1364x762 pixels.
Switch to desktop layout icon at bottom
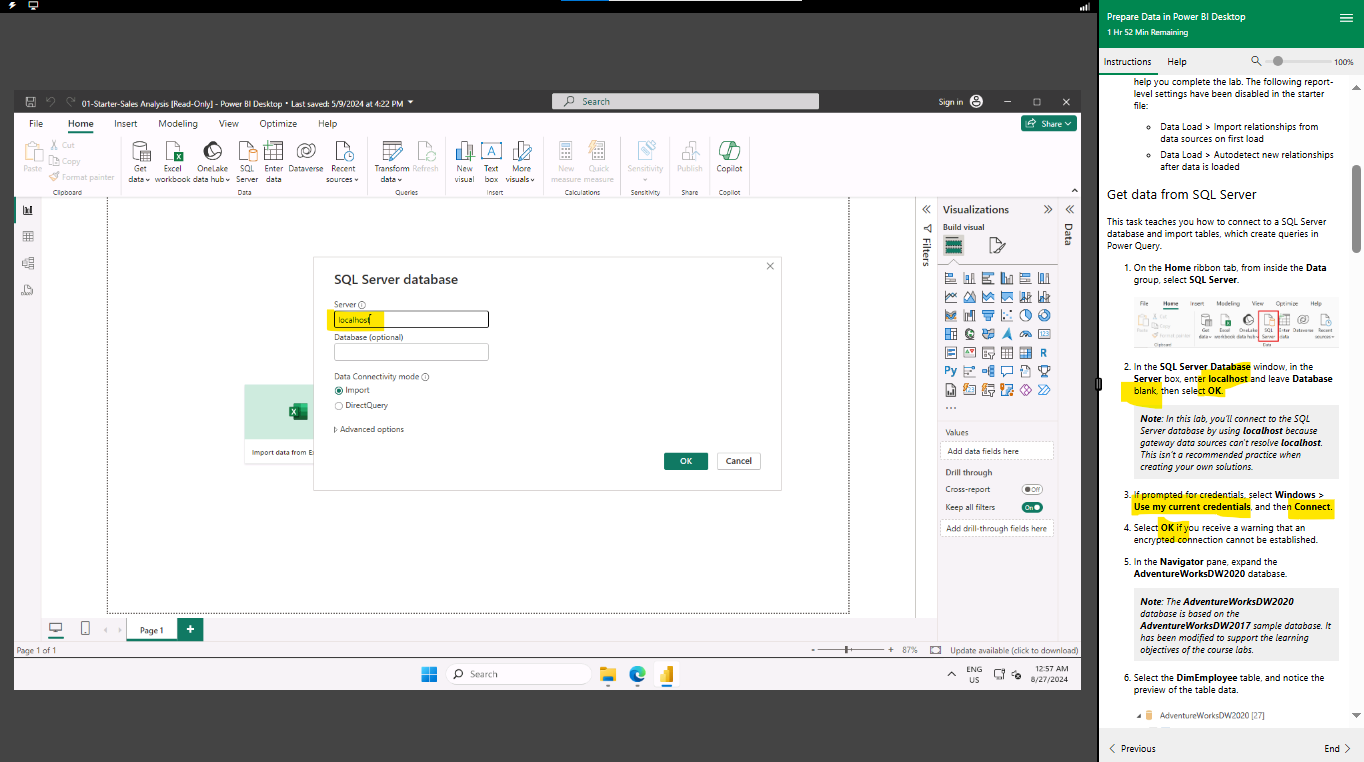click(x=56, y=628)
